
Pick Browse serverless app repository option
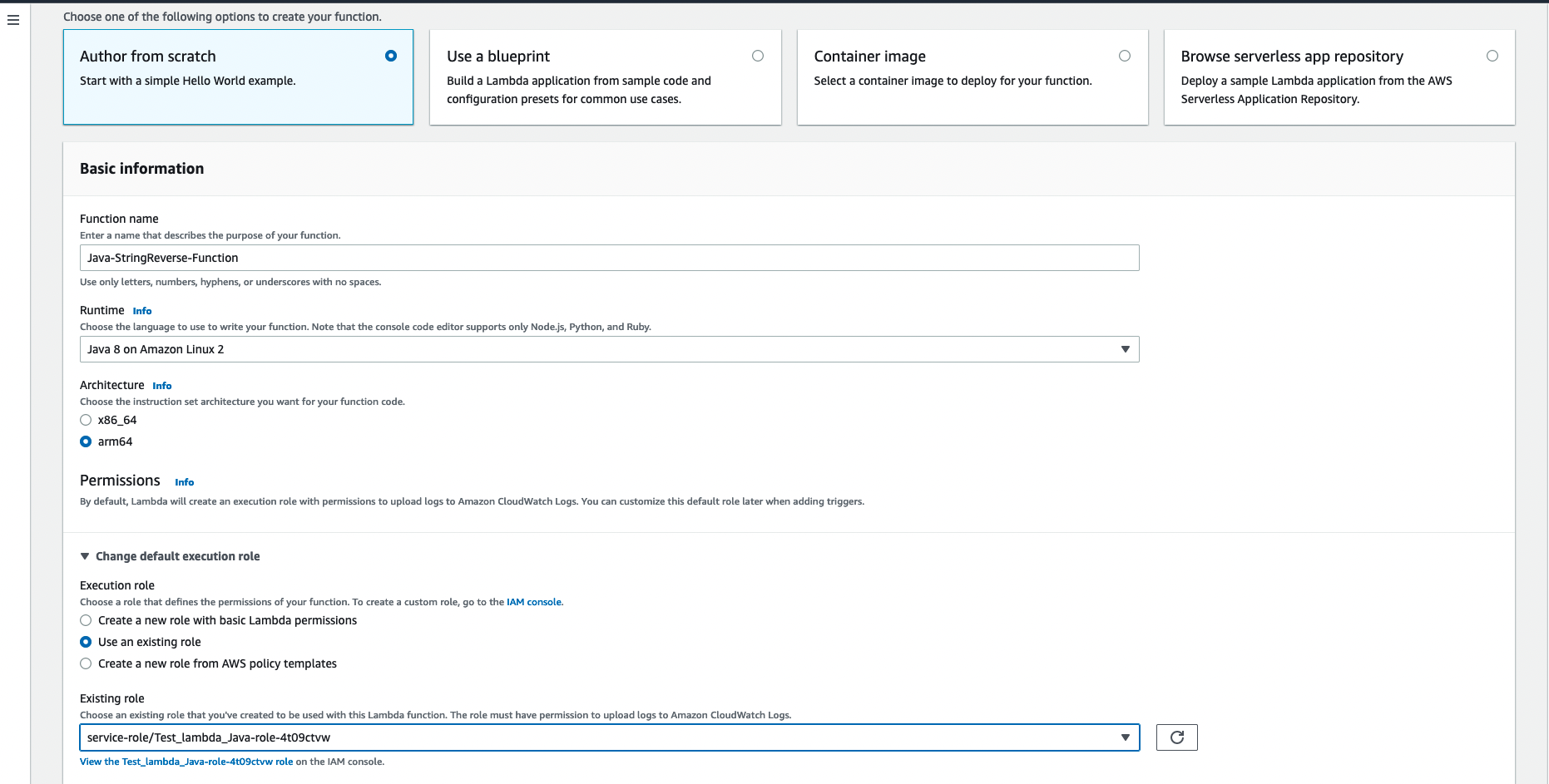click(x=1492, y=56)
